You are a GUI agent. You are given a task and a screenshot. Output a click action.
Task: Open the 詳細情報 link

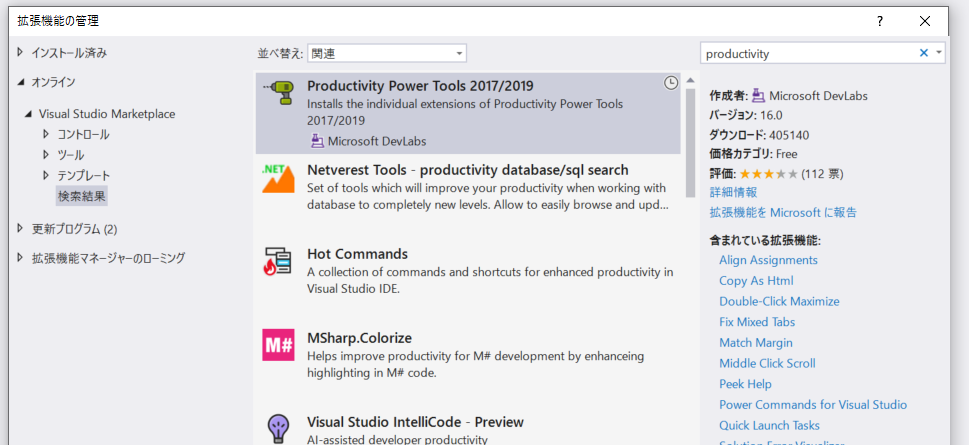tap(734, 193)
